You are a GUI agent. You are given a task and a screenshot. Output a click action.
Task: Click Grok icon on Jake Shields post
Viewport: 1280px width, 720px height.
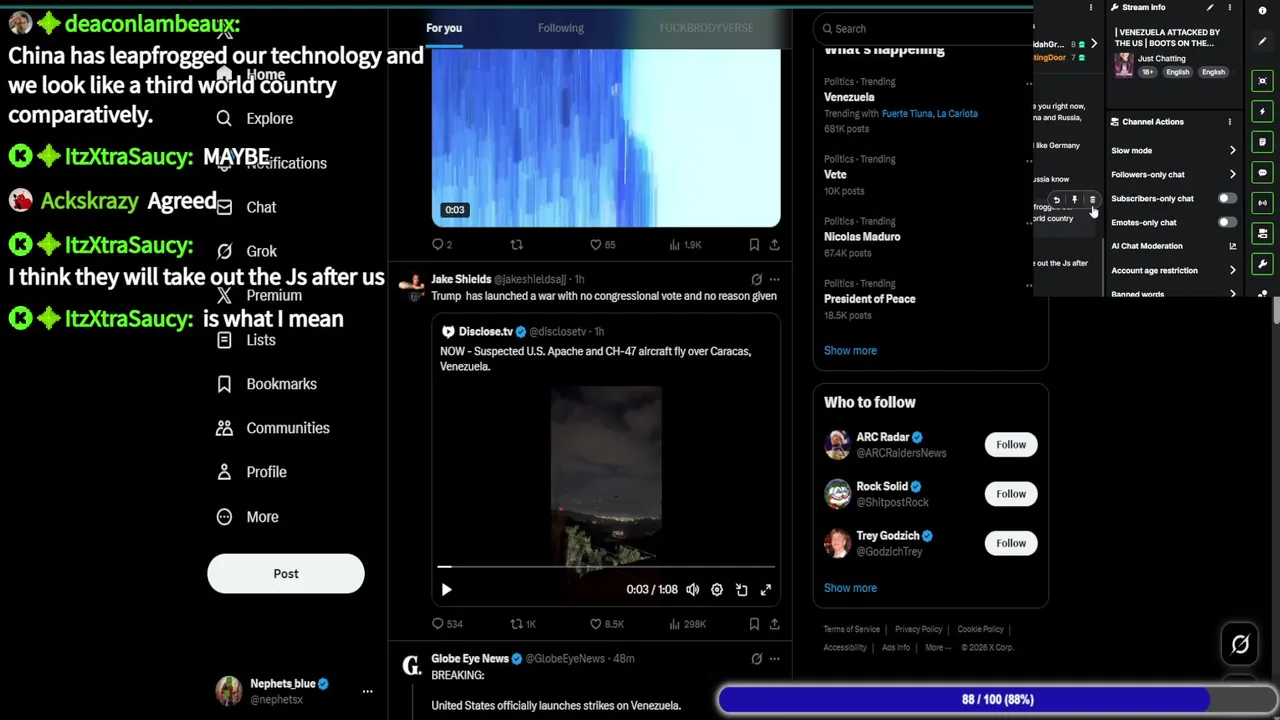(756, 280)
